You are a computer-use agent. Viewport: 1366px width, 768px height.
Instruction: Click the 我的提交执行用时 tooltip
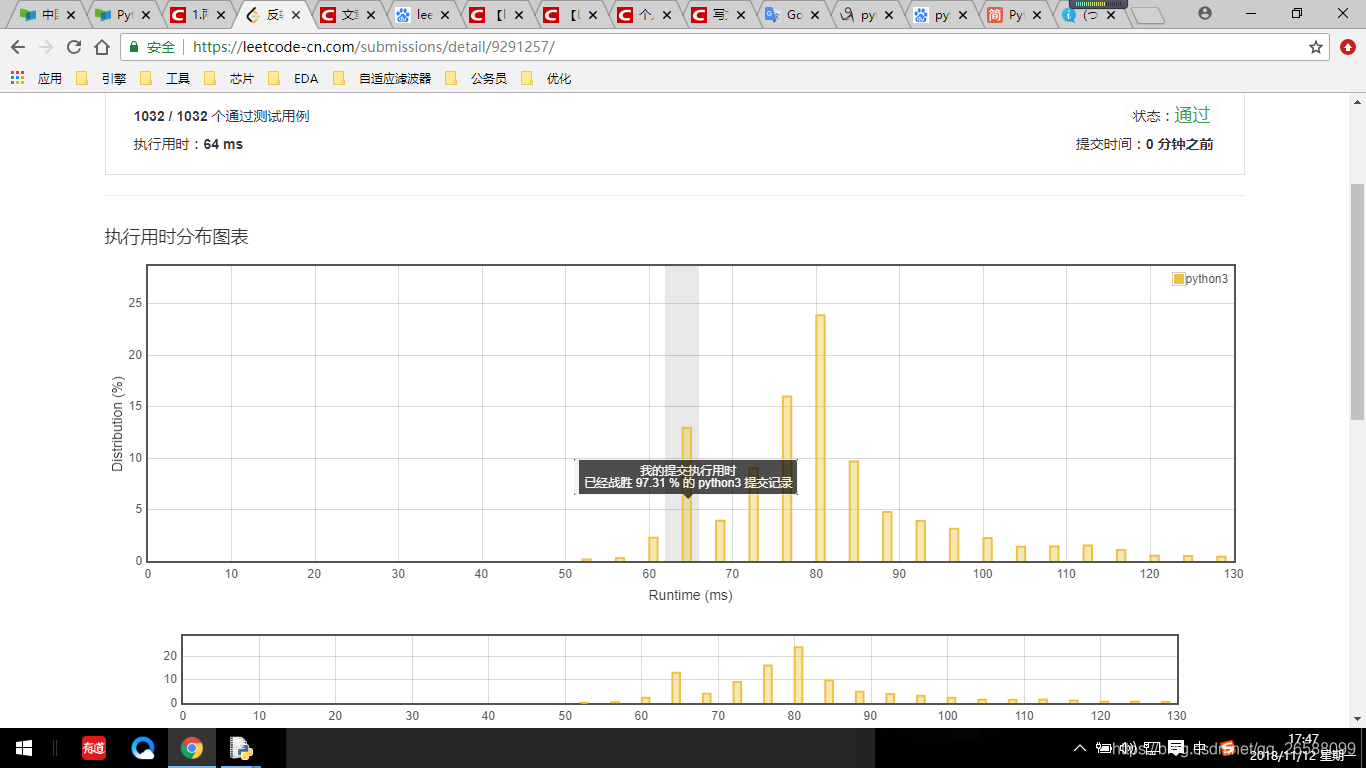688,477
